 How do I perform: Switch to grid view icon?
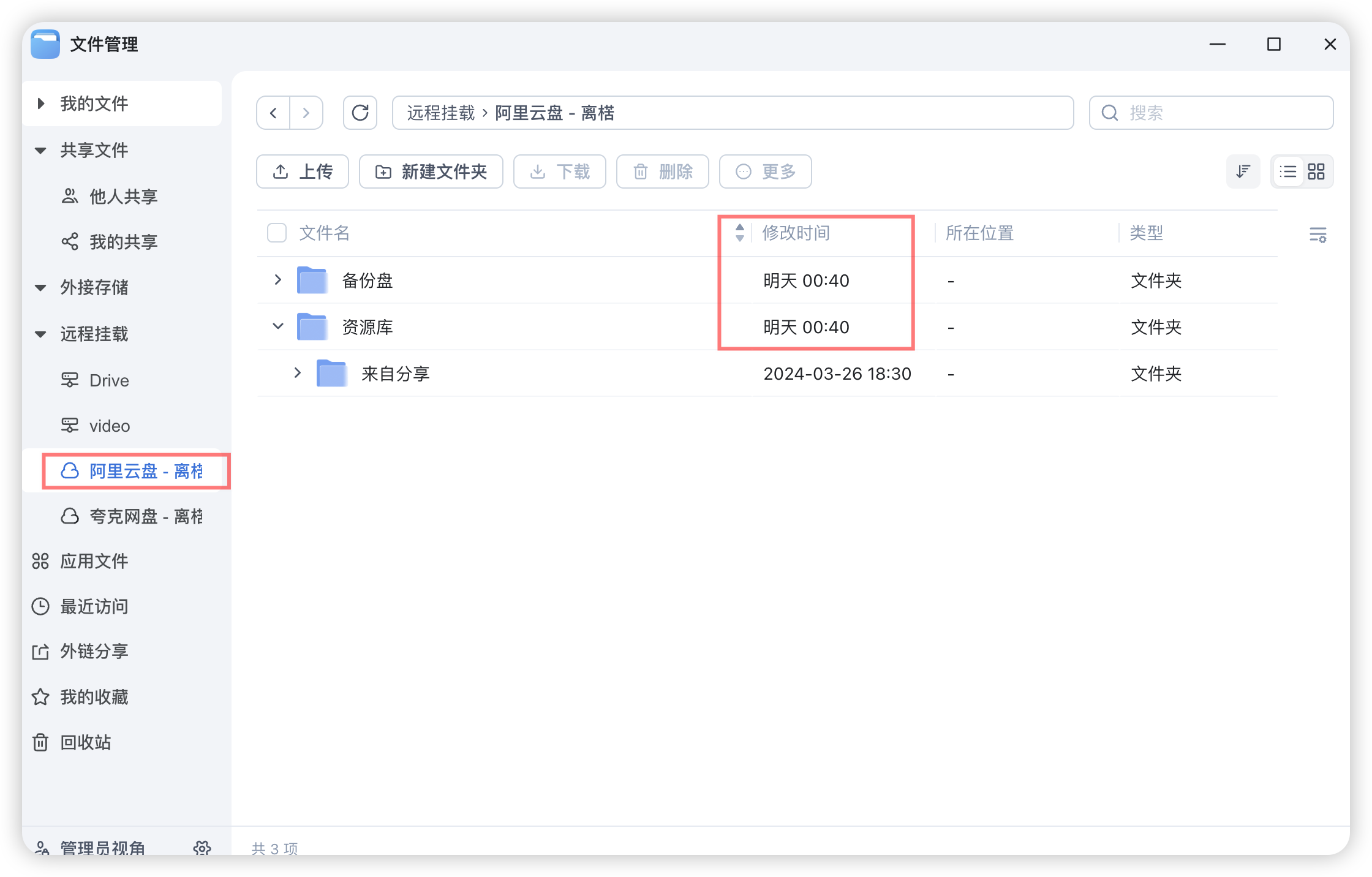point(1316,171)
